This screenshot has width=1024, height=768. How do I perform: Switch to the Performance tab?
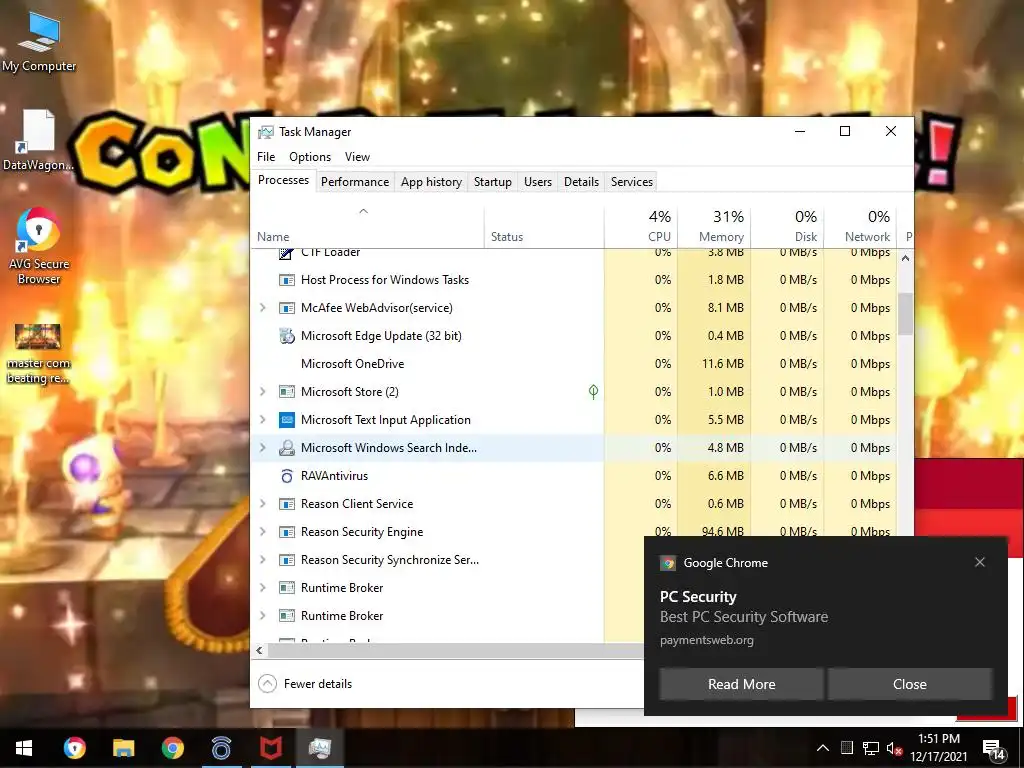pos(355,182)
